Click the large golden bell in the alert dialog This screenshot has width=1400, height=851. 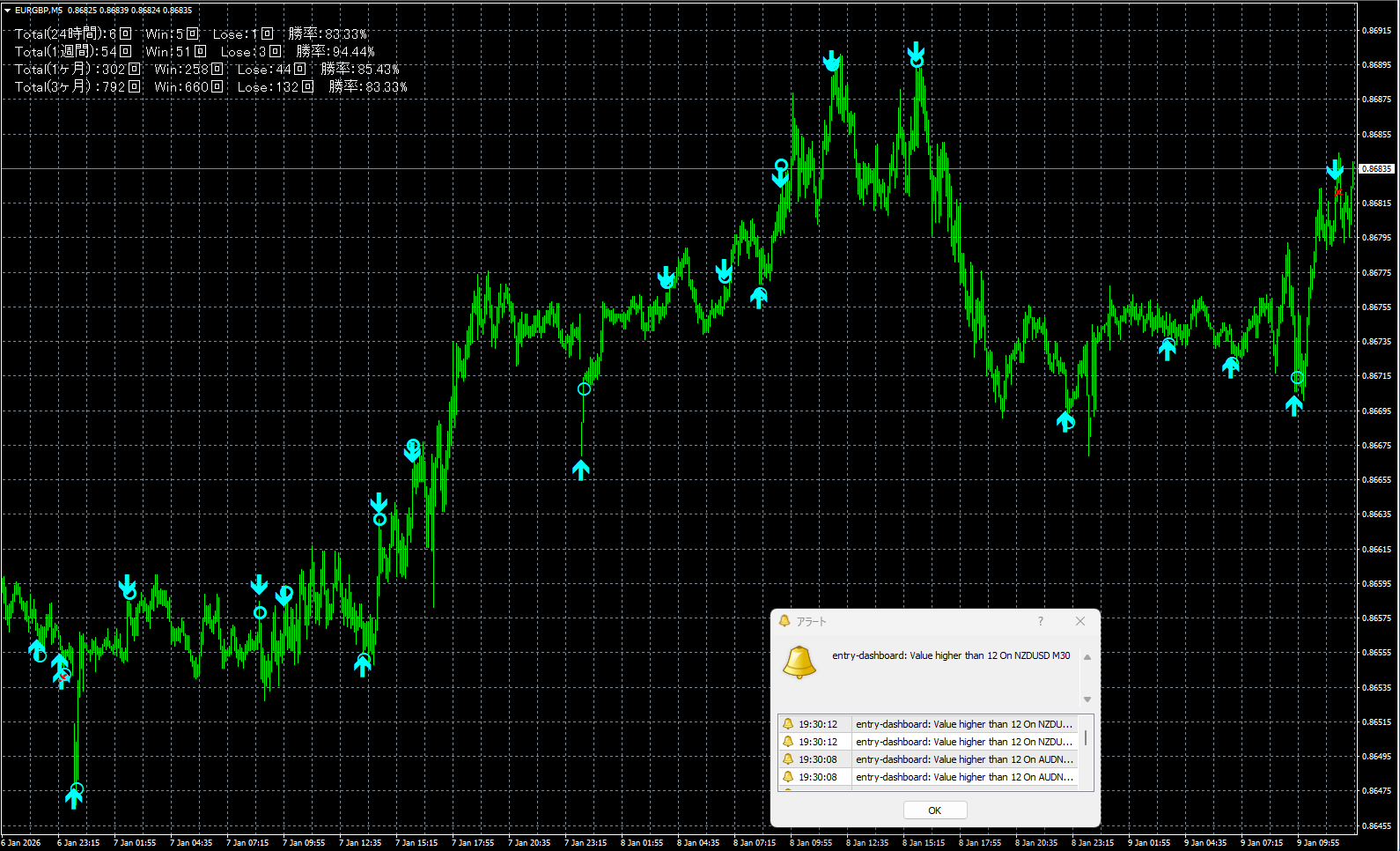[x=799, y=662]
